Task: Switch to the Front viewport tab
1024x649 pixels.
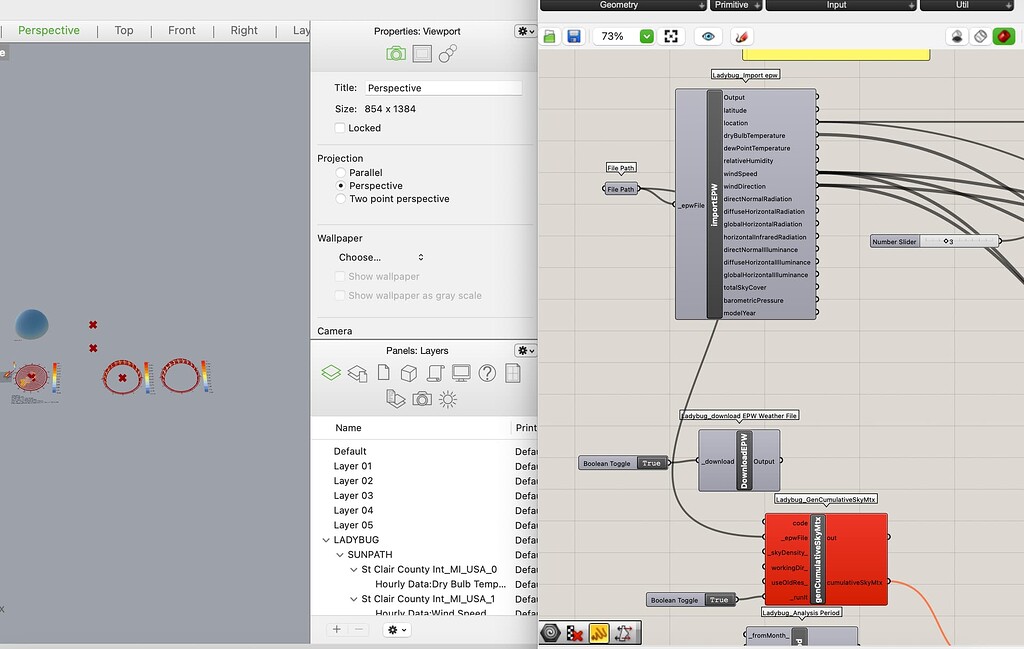Action: (x=182, y=31)
